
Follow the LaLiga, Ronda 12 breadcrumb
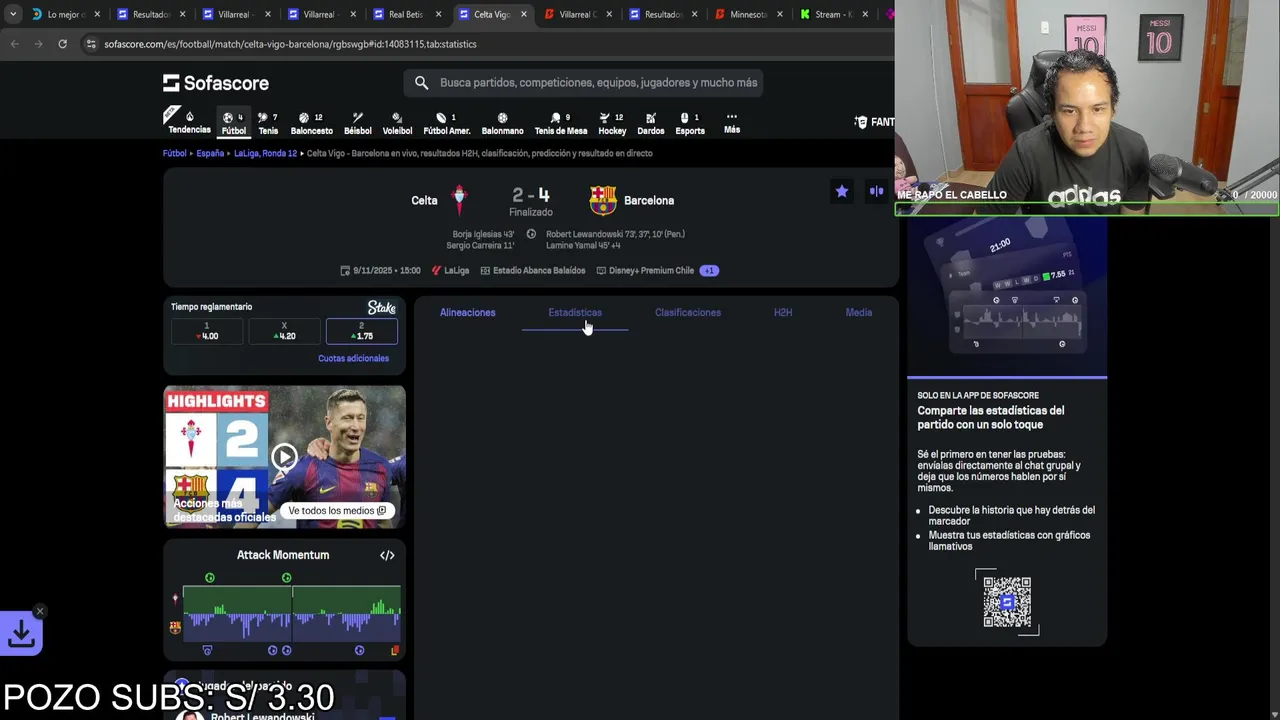coord(265,153)
